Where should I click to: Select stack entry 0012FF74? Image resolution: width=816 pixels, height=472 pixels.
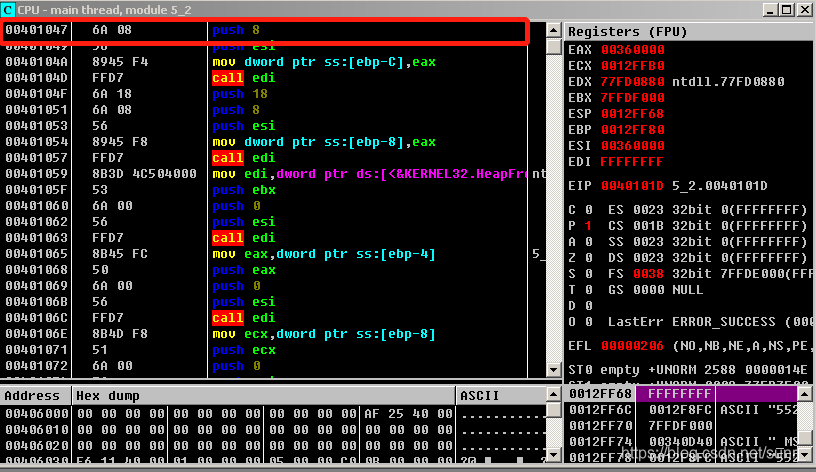pyautogui.click(x=682, y=442)
